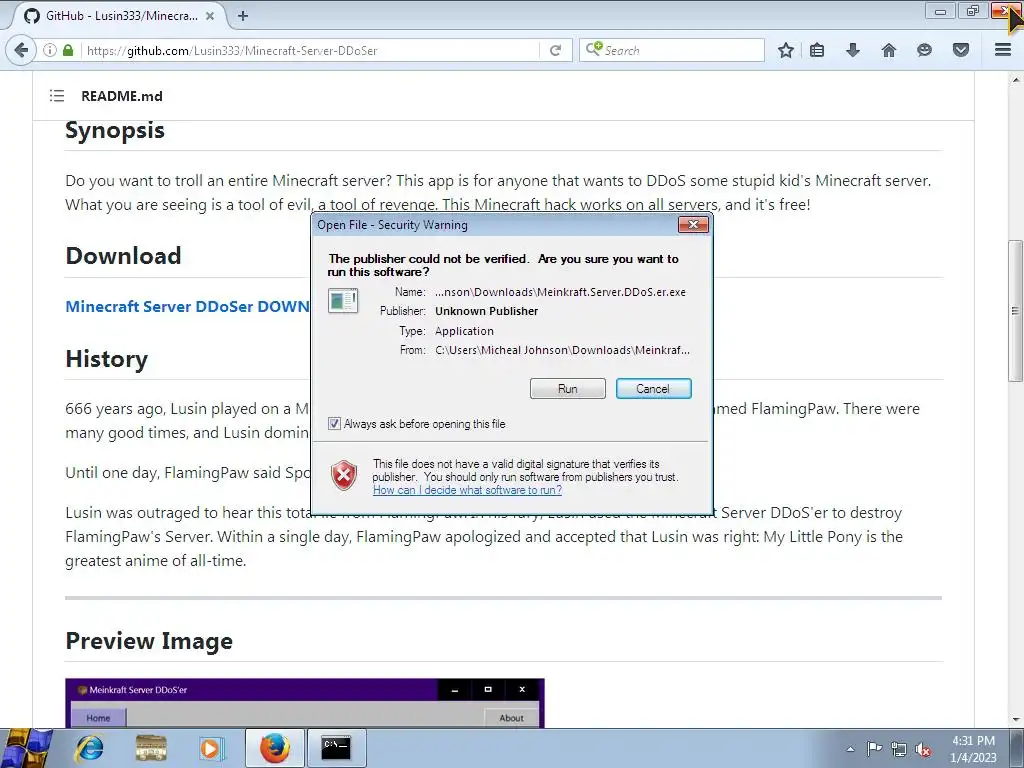Launch Internet Explorer from the taskbar
The image size is (1024, 768).
click(x=89, y=748)
